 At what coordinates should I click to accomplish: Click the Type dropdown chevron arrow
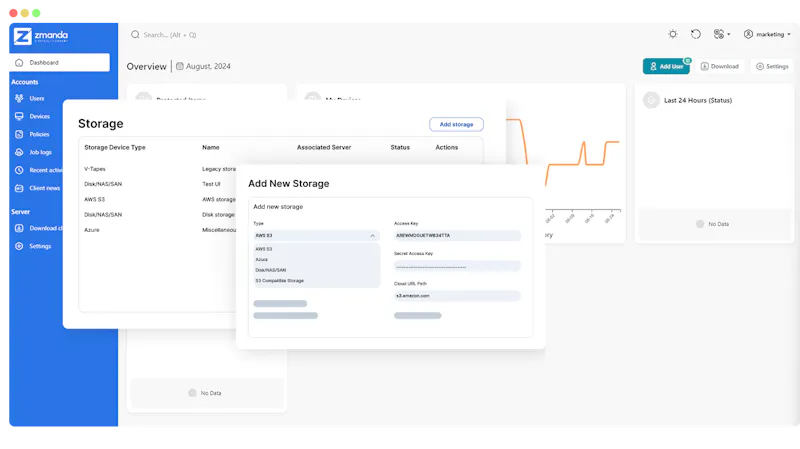pos(372,236)
